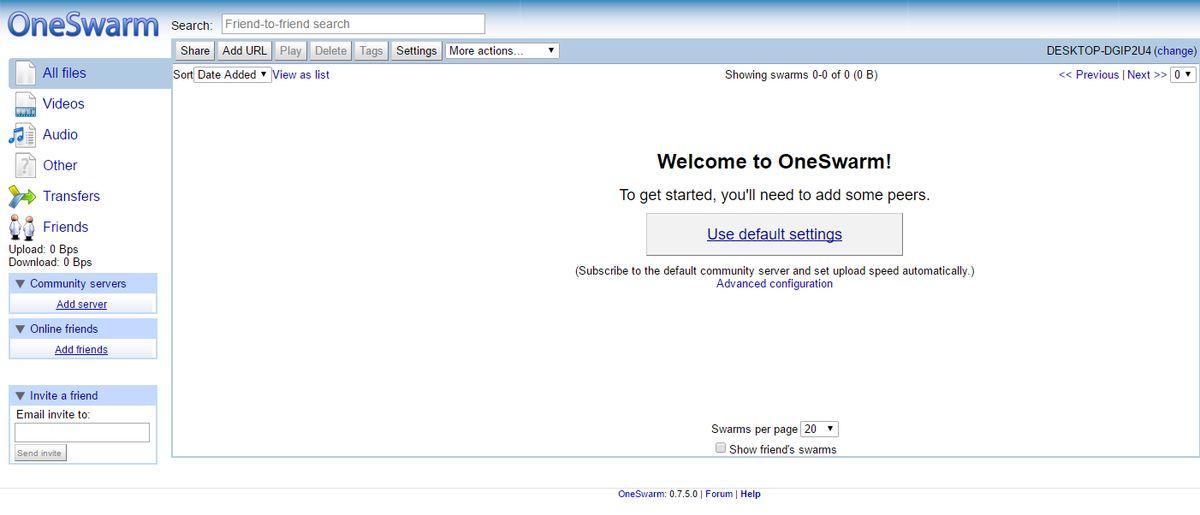Focus the Friend-to-friend search field
The width and height of the screenshot is (1200, 515).
tap(353, 24)
